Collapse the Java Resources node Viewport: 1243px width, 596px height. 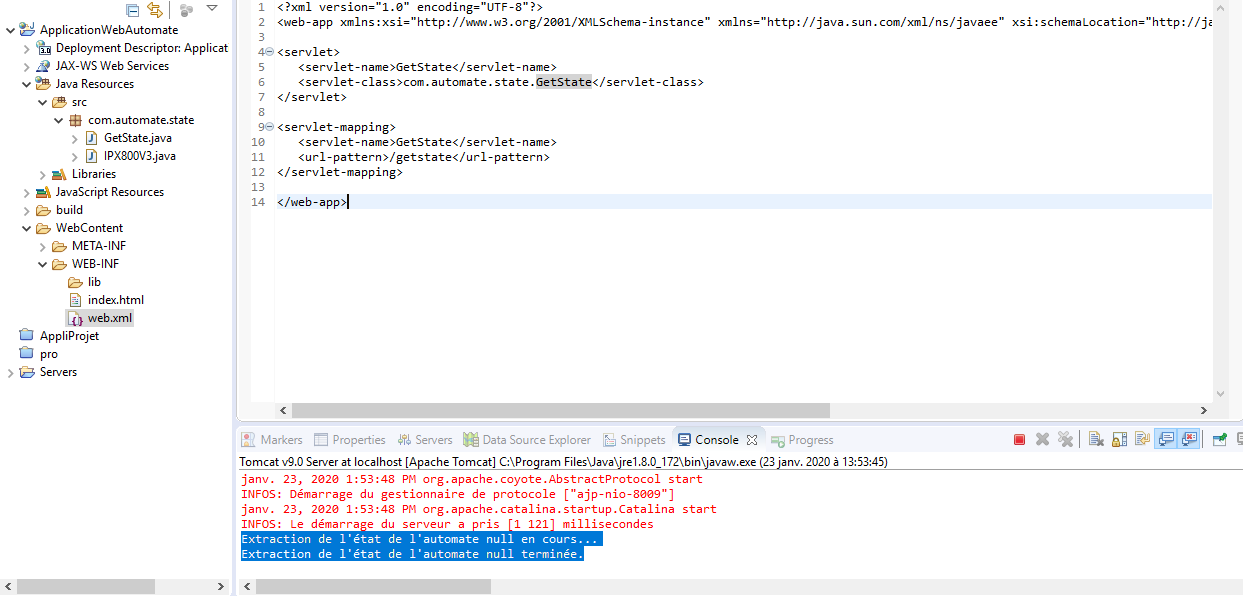pos(26,84)
